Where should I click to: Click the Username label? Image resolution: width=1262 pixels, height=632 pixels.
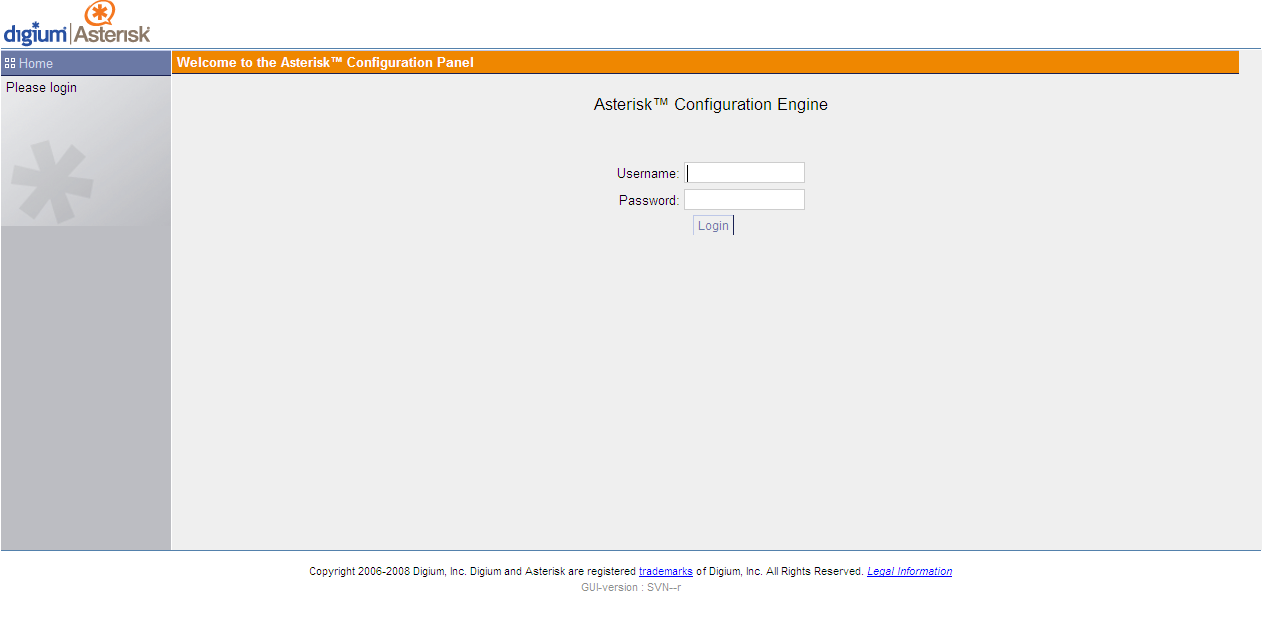coord(647,174)
